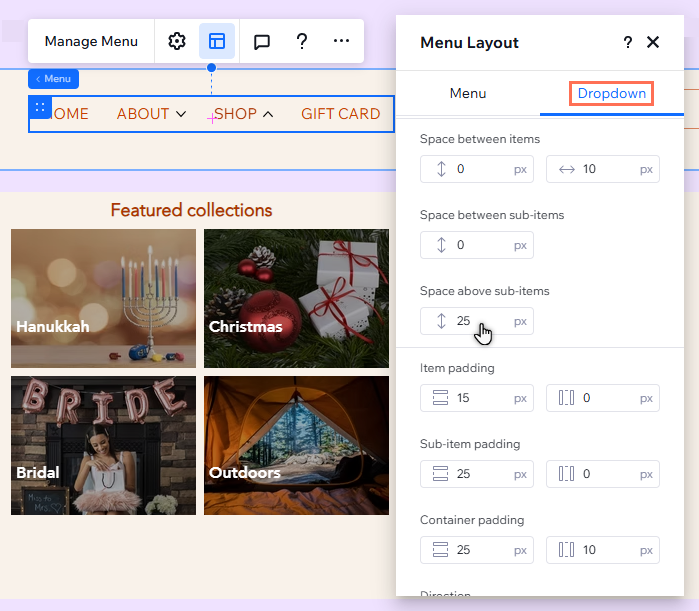Viewport: 699px width, 611px height.
Task: Edit vertical item padding field
Action: [477, 398]
